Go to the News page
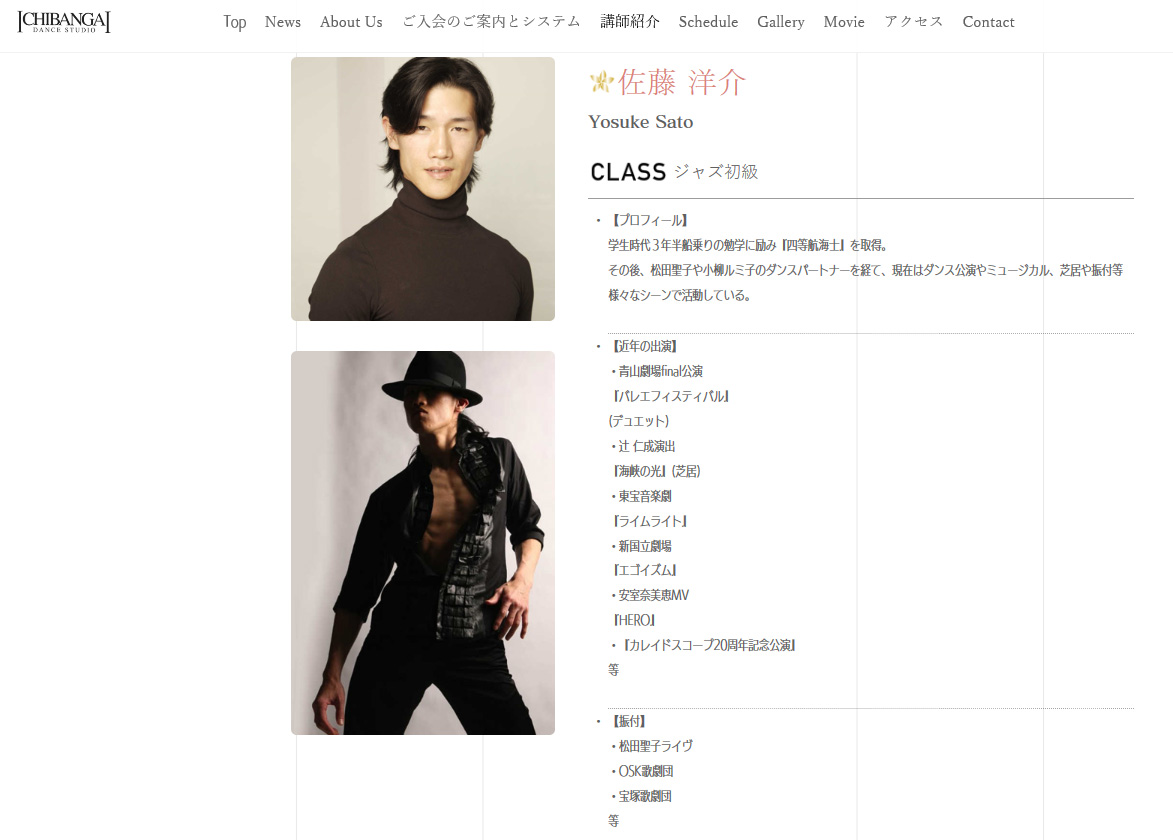The image size is (1173, 840). [x=283, y=22]
